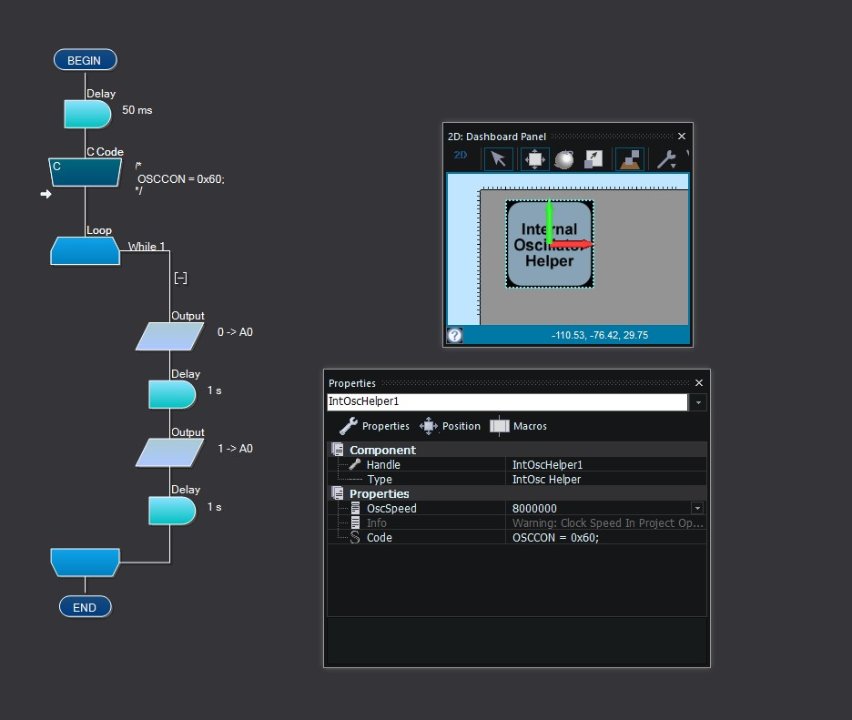Close the Properties panel
The width and height of the screenshot is (852, 720).
(699, 383)
